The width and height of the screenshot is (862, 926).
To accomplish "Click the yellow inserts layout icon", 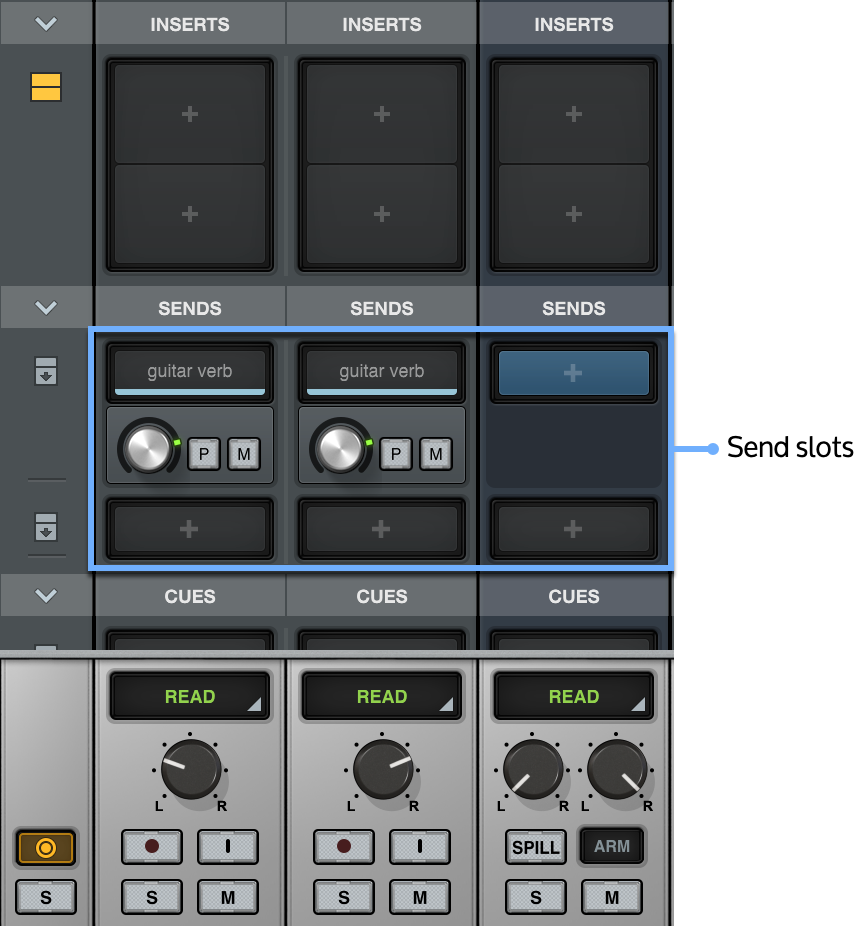I will click(46, 87).
